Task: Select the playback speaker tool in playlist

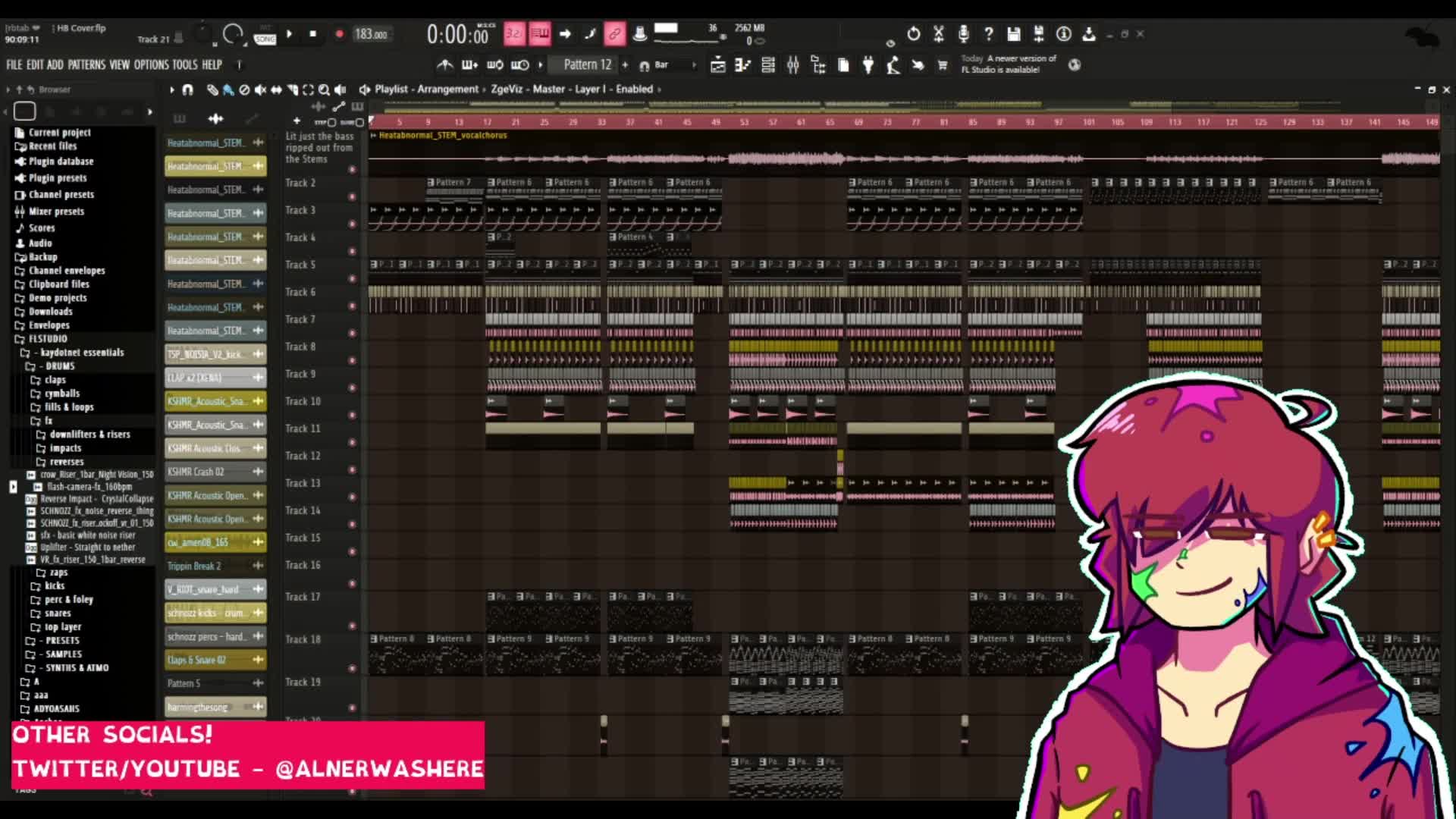Action: pyautogui.click(x=340, y=89)
